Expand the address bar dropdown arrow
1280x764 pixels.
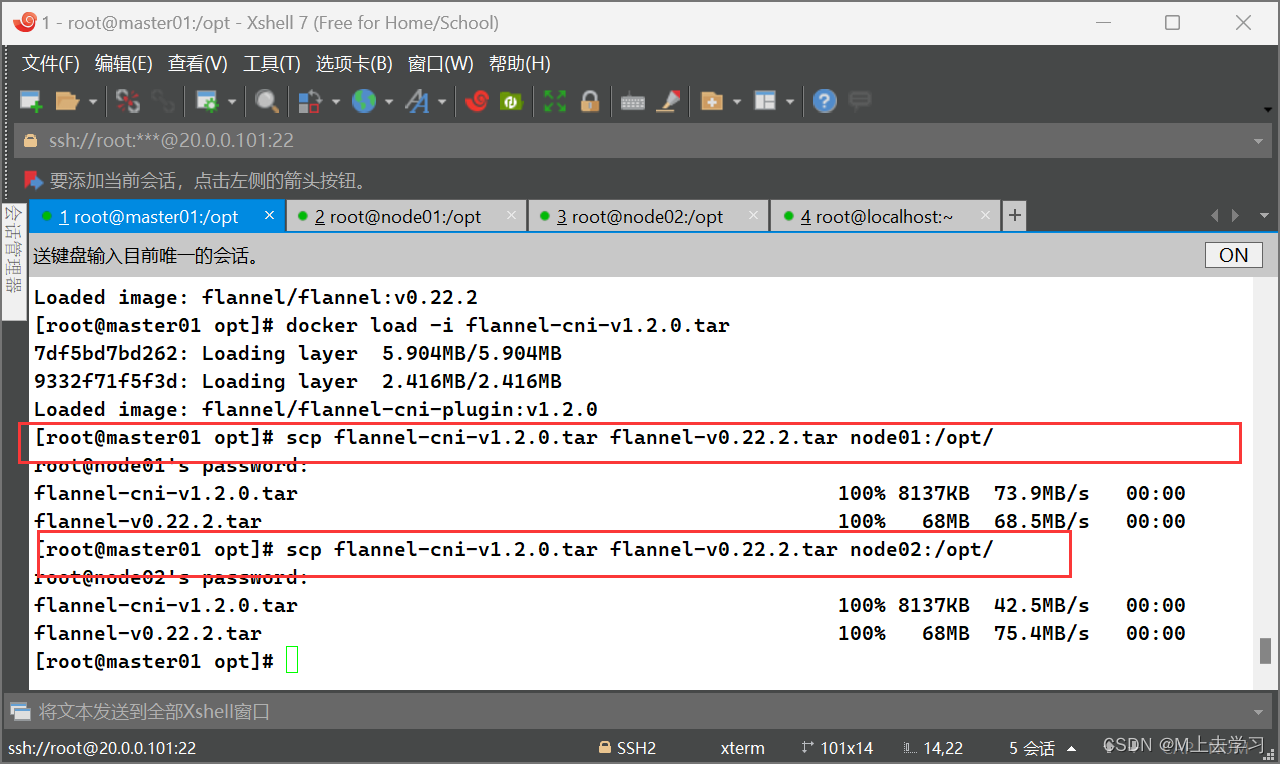(x=1258, y=142)
